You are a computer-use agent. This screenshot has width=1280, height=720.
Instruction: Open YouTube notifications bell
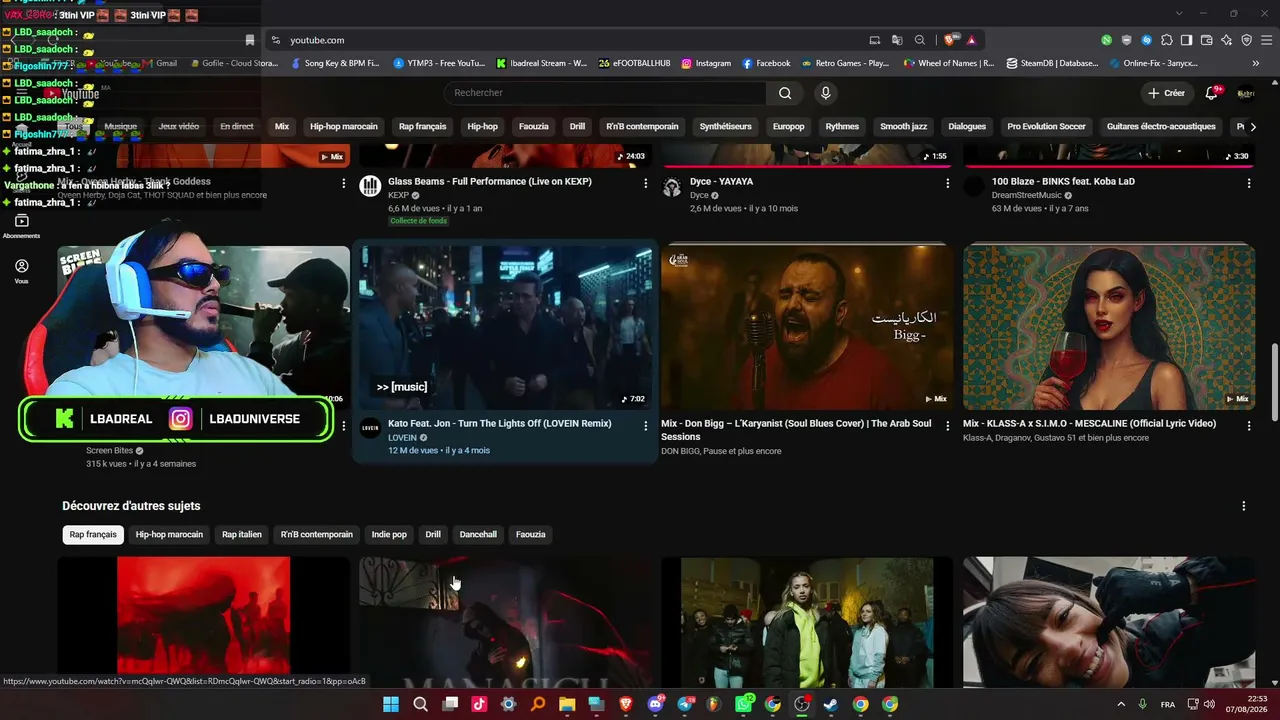pos(1211,93)
